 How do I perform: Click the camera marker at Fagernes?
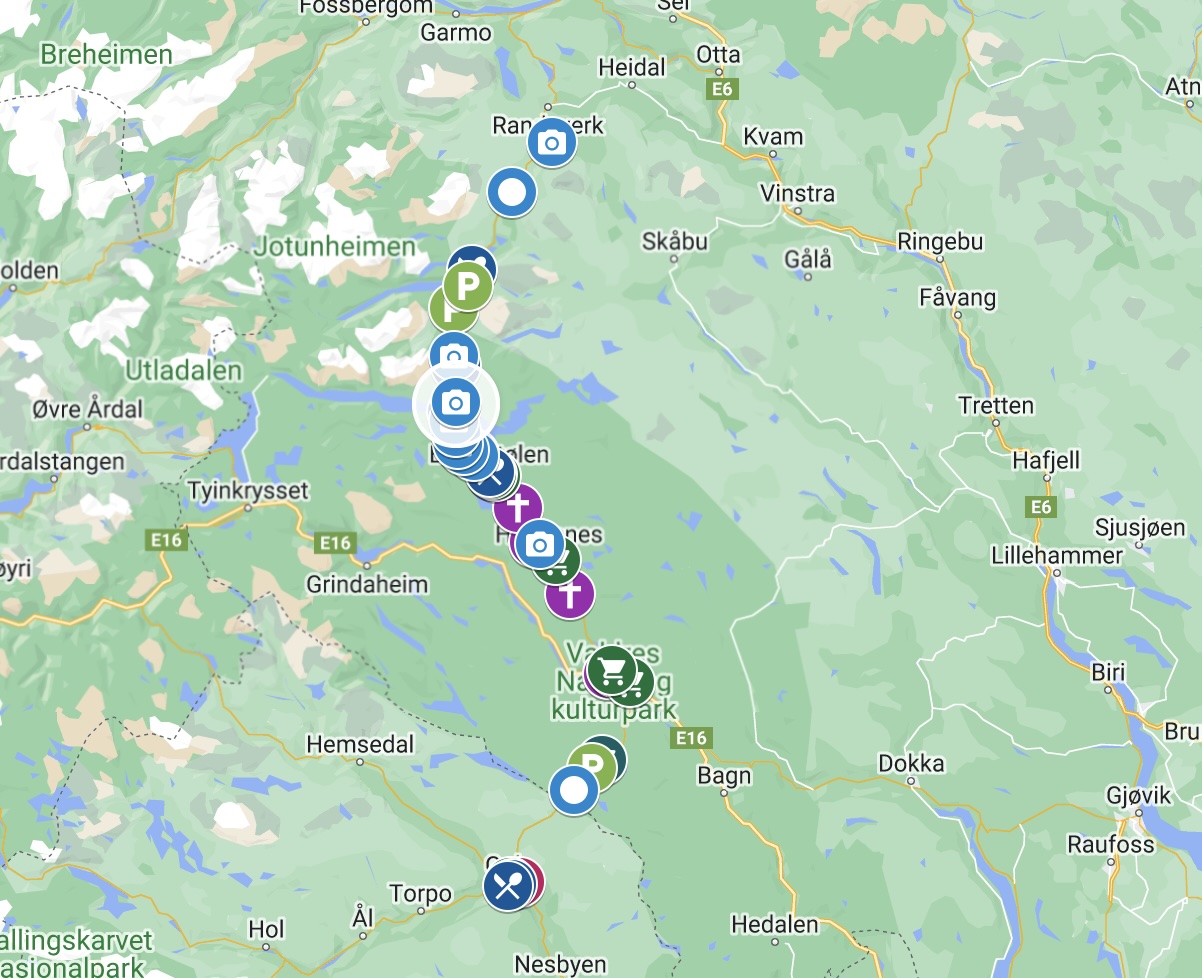541,544
